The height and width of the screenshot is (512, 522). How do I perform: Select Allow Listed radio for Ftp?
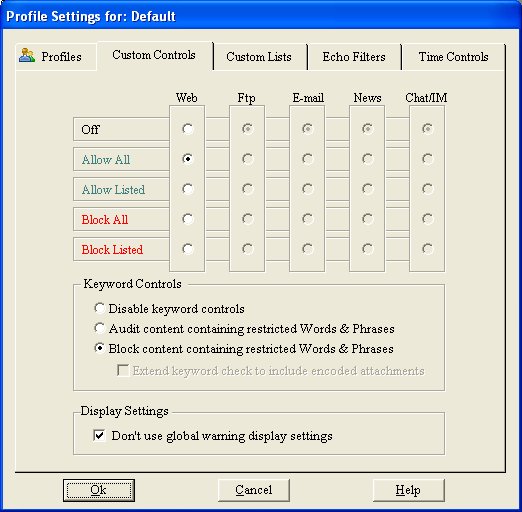coord(247,189)
